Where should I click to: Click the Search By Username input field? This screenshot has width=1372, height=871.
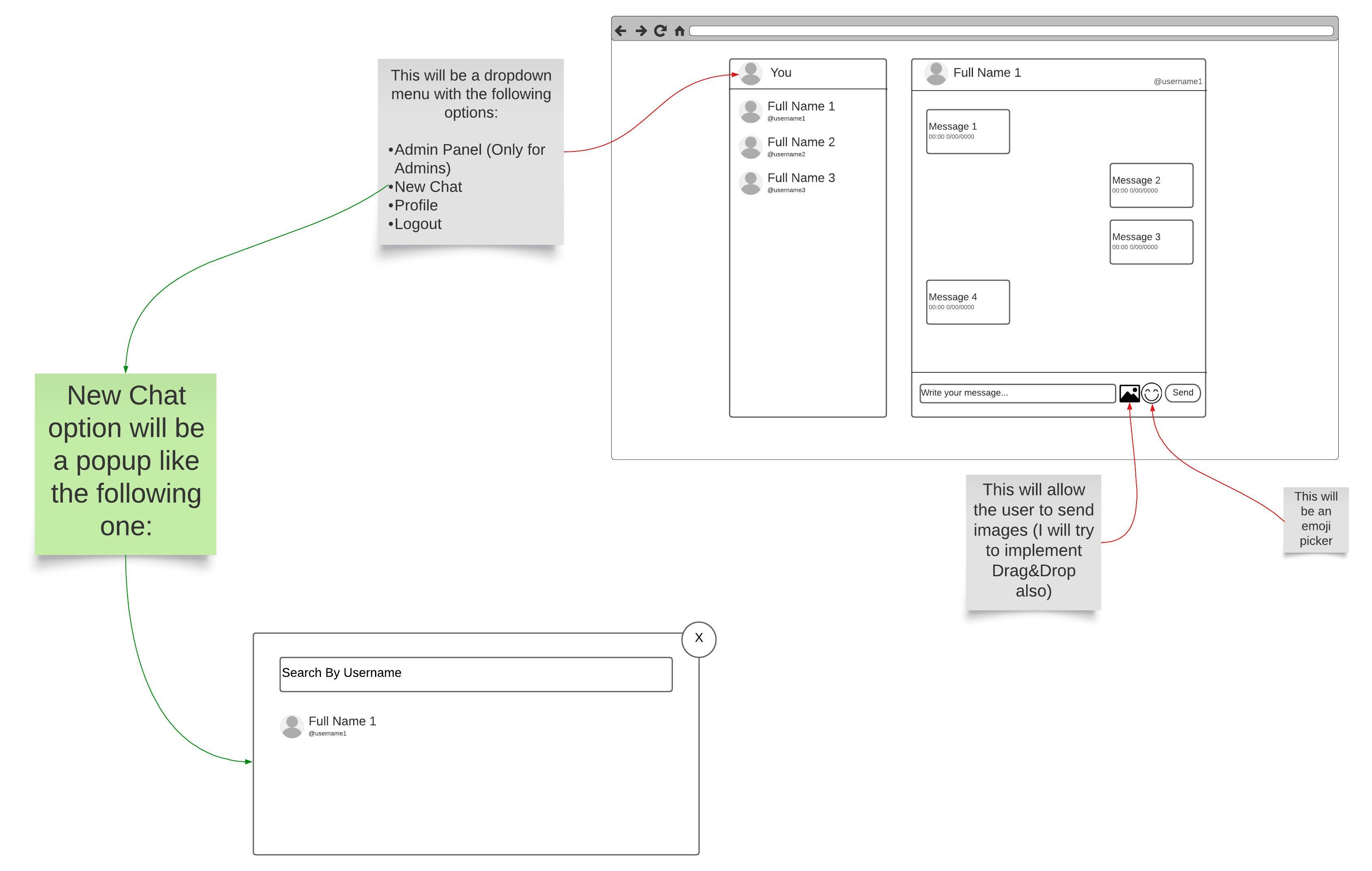[477, 673]
